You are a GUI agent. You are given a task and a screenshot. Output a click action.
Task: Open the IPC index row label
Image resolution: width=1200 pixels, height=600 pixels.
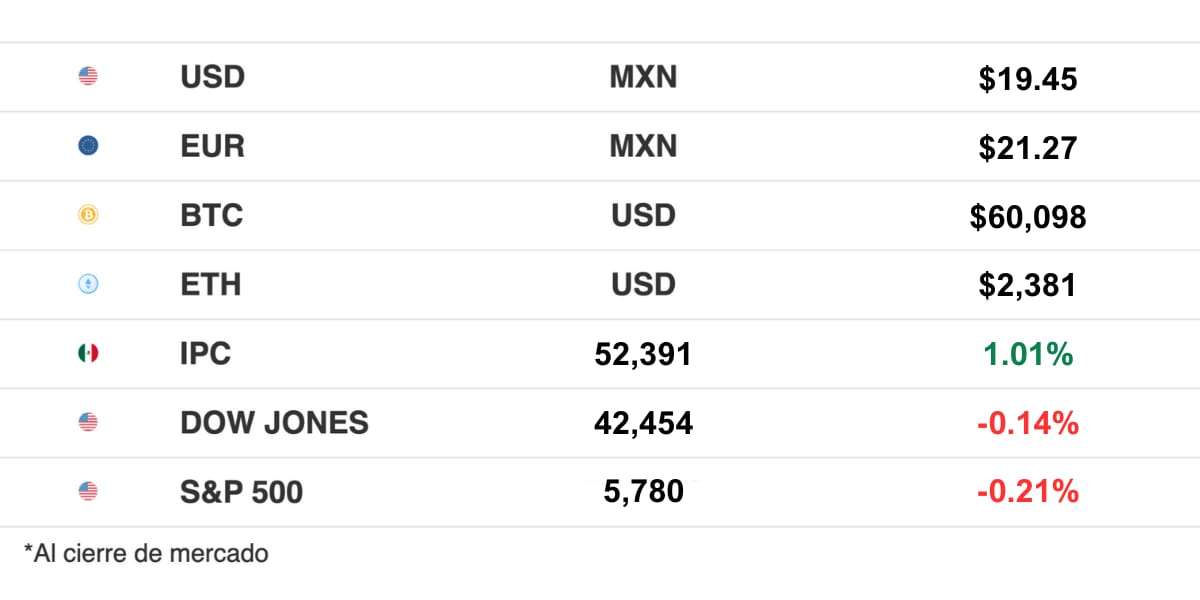[205, 353]
